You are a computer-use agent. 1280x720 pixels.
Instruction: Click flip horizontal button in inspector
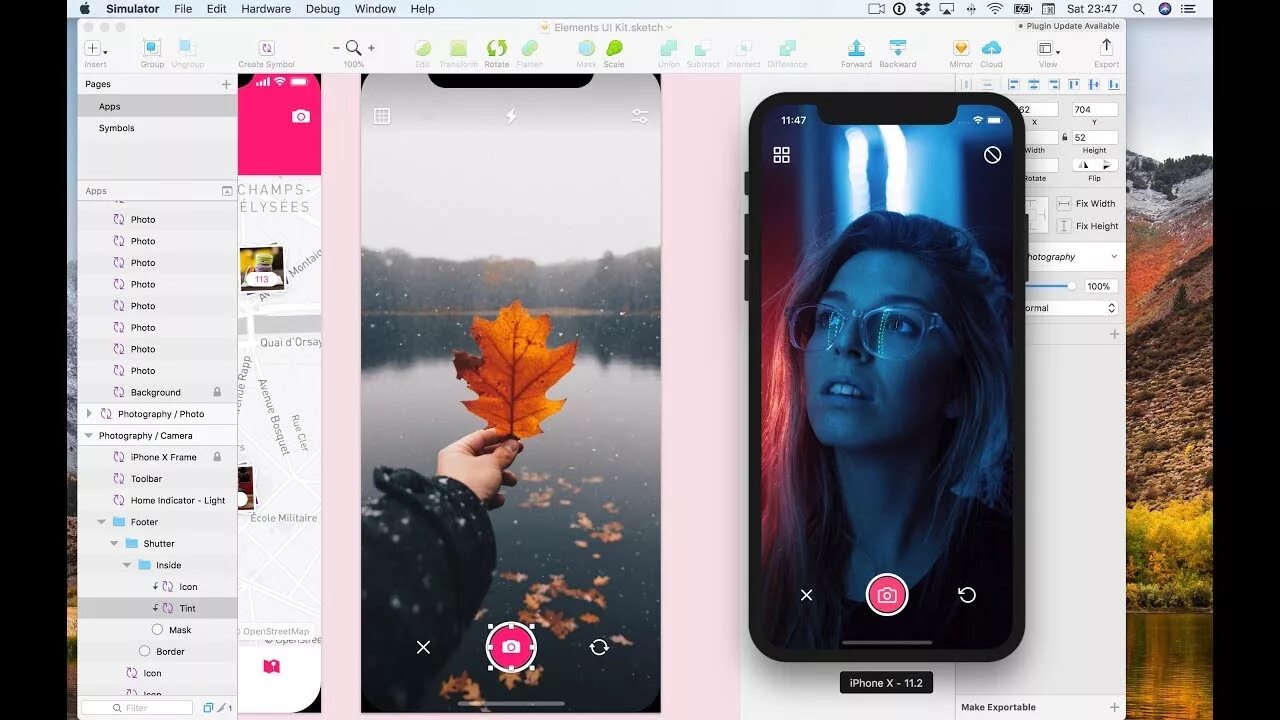[1084, 164]
